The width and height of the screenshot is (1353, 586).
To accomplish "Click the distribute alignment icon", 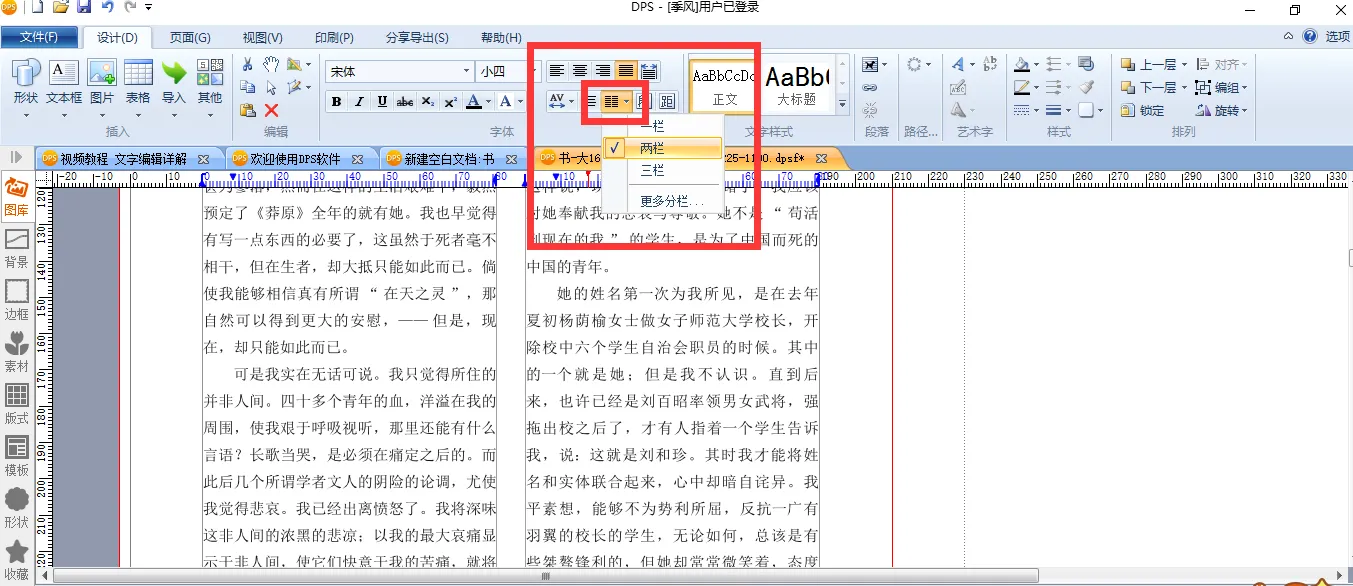I will [649, 70].
